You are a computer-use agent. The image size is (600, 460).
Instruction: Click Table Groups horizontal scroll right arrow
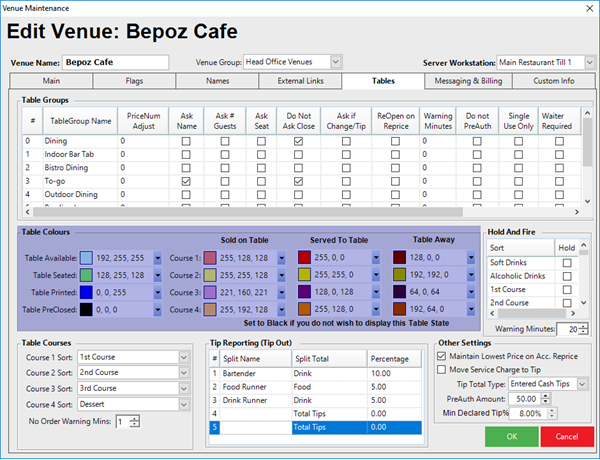577,212
